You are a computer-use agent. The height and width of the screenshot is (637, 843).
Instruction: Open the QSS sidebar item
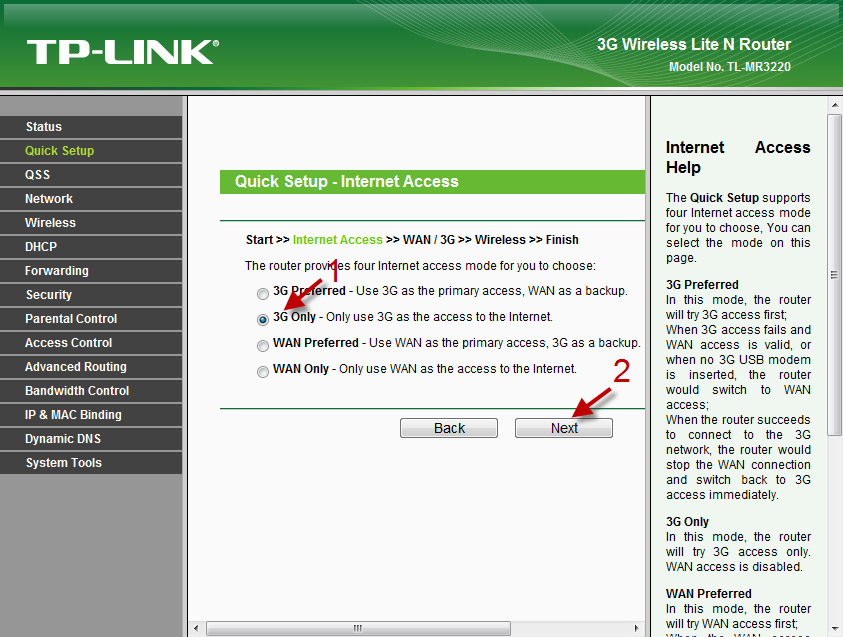pyautogui.click(x=91, y=175)
